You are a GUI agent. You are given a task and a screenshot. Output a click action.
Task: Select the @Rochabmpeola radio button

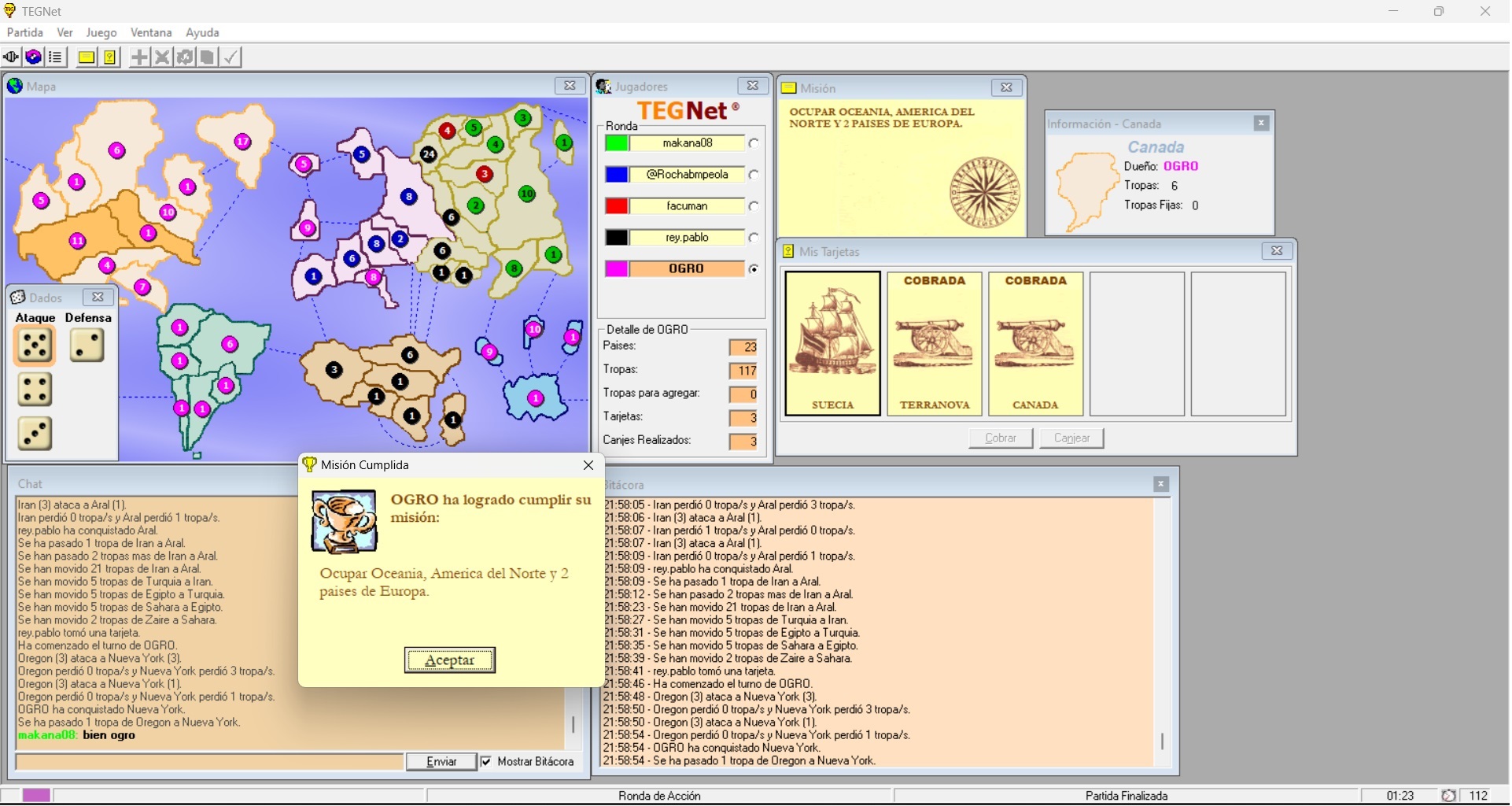click(x=754, y=175)
